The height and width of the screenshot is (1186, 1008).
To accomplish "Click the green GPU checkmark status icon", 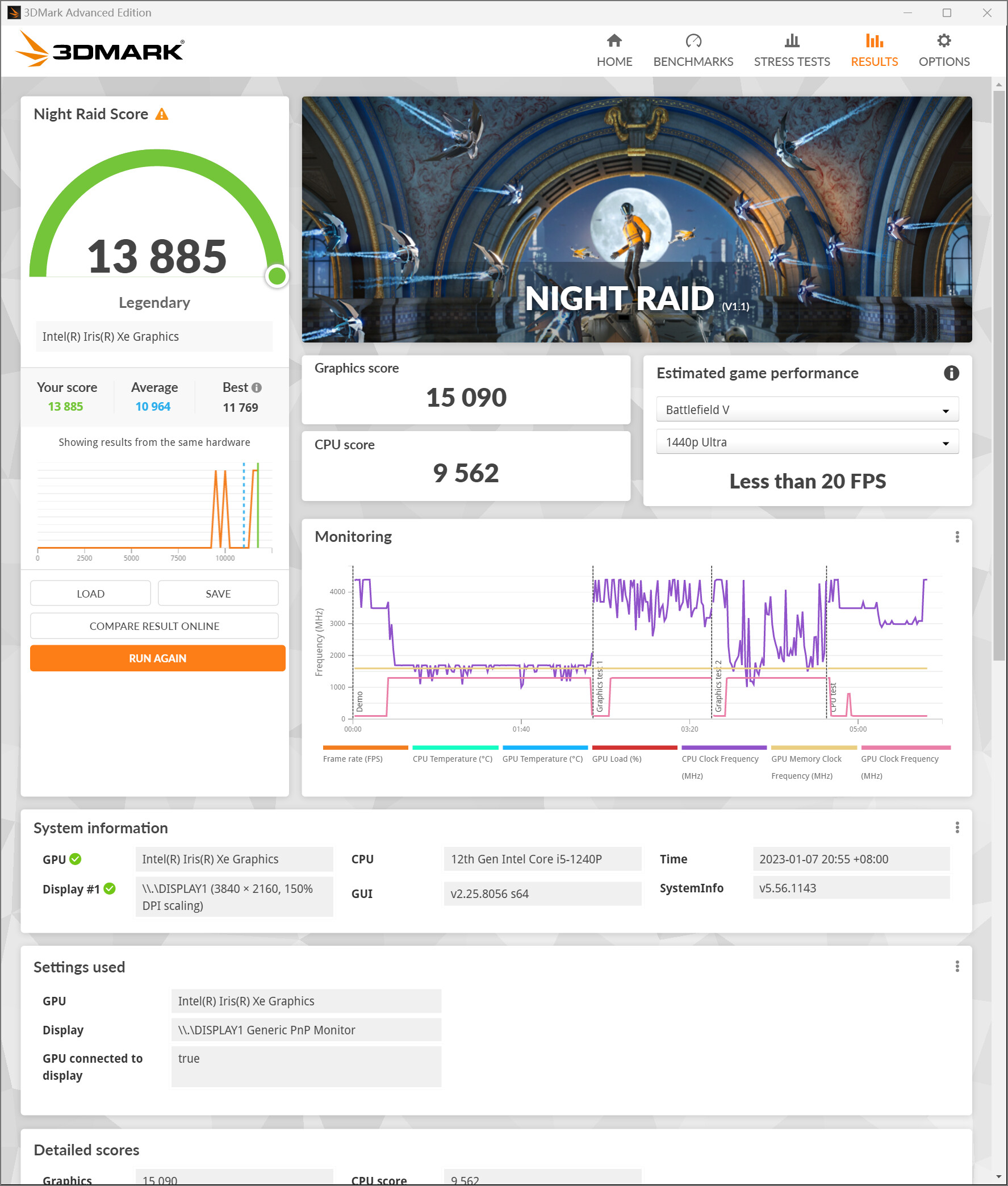I will 76,859.
